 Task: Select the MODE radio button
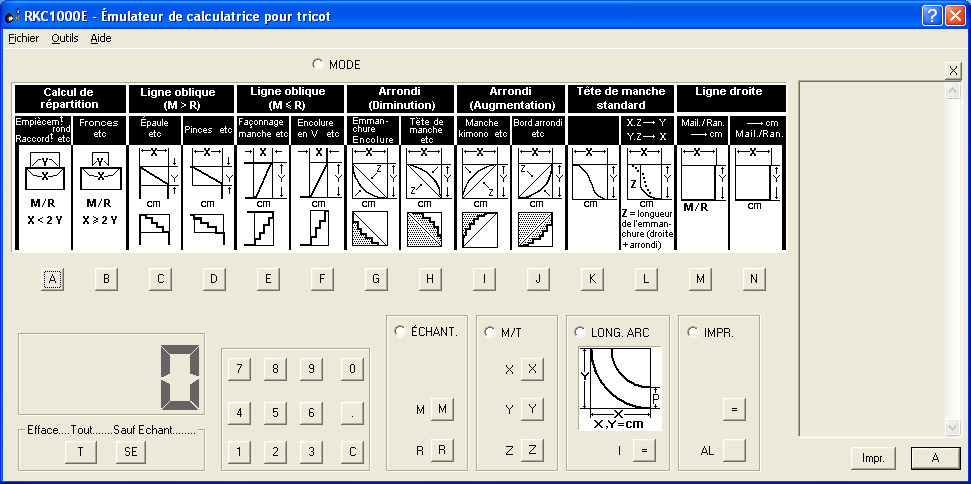(318, 64)
